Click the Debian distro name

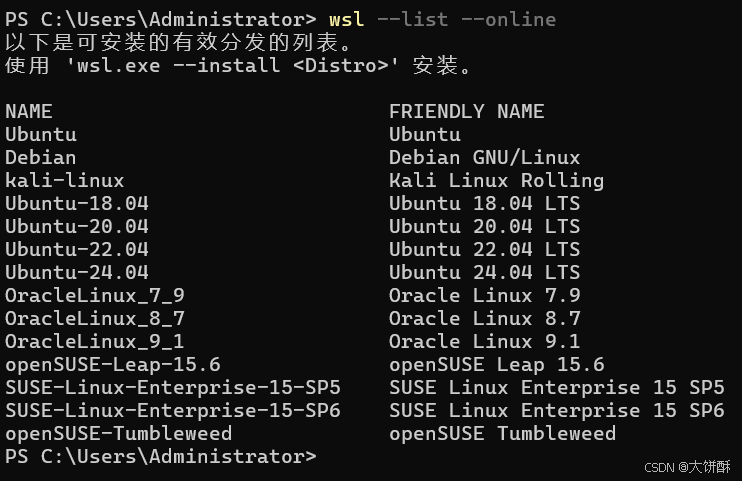(x=41, y=158)
